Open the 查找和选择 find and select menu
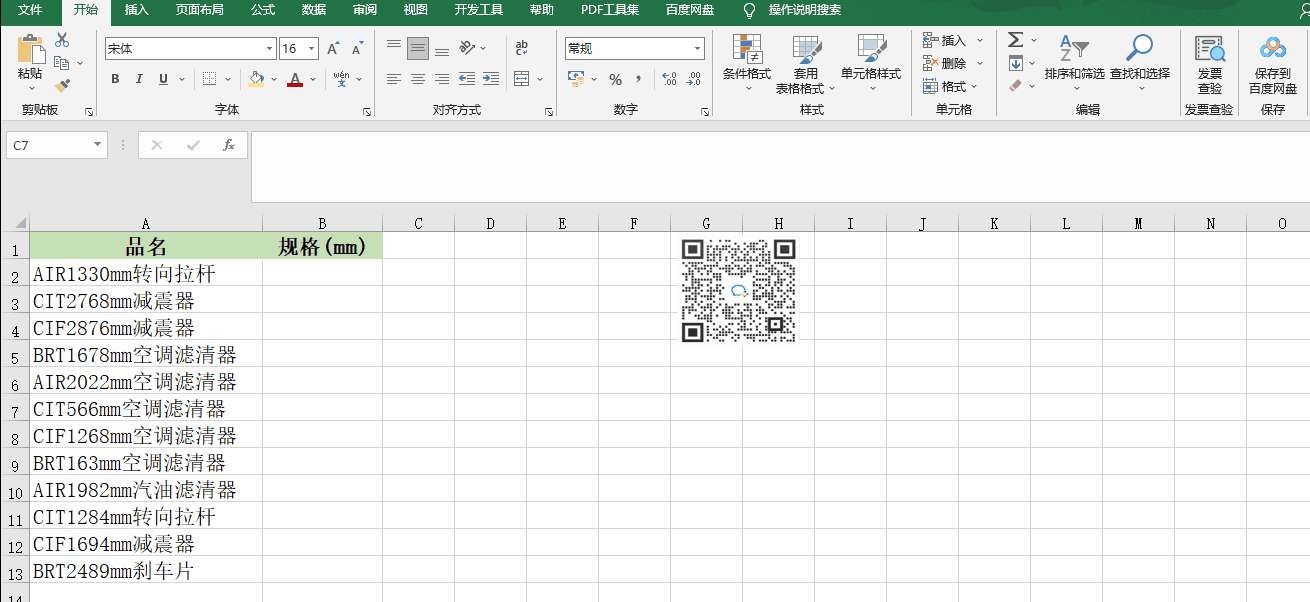 [x=1140, y=64]
